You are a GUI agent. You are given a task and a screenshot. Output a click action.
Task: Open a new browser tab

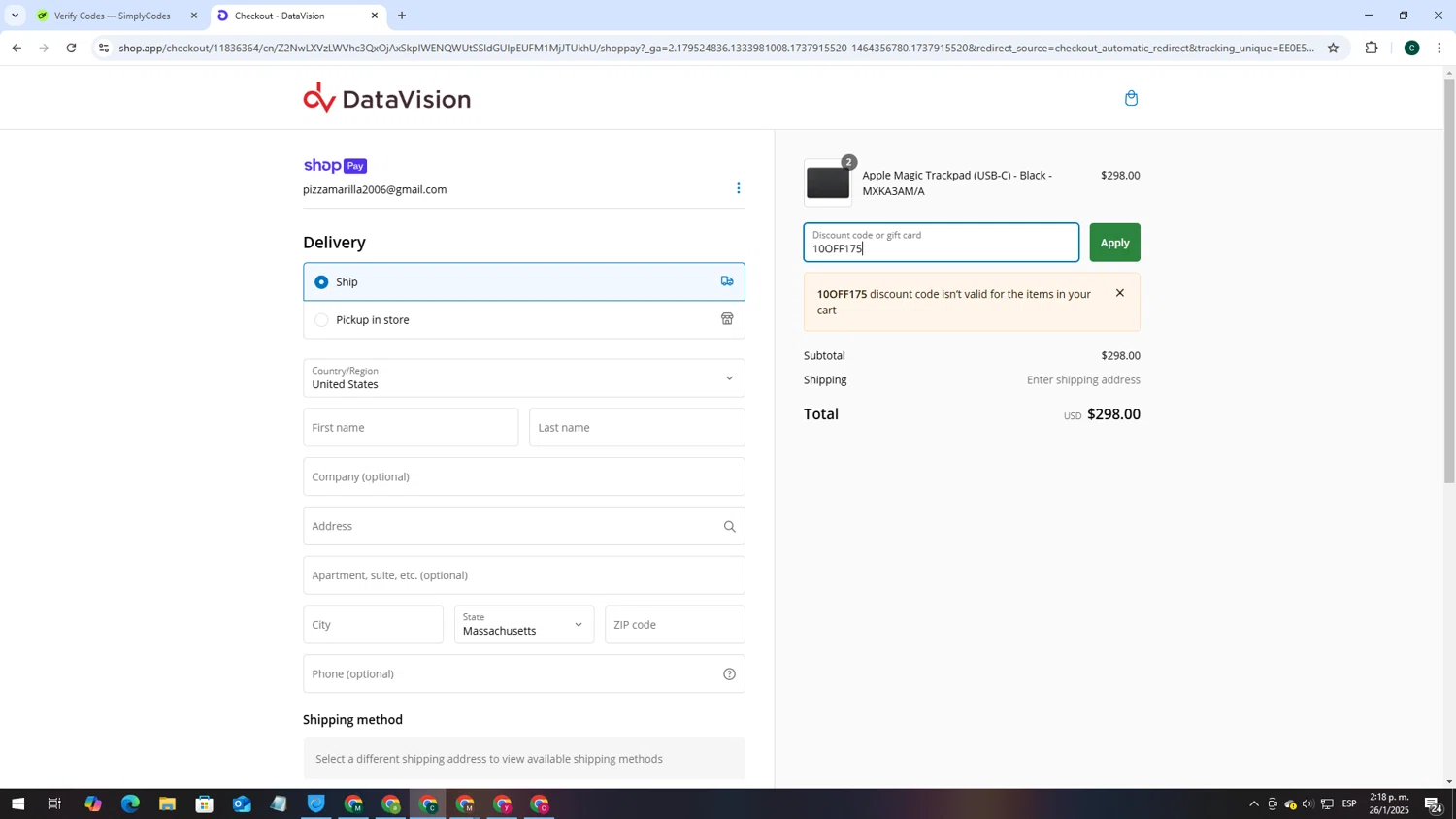(402, 16)
